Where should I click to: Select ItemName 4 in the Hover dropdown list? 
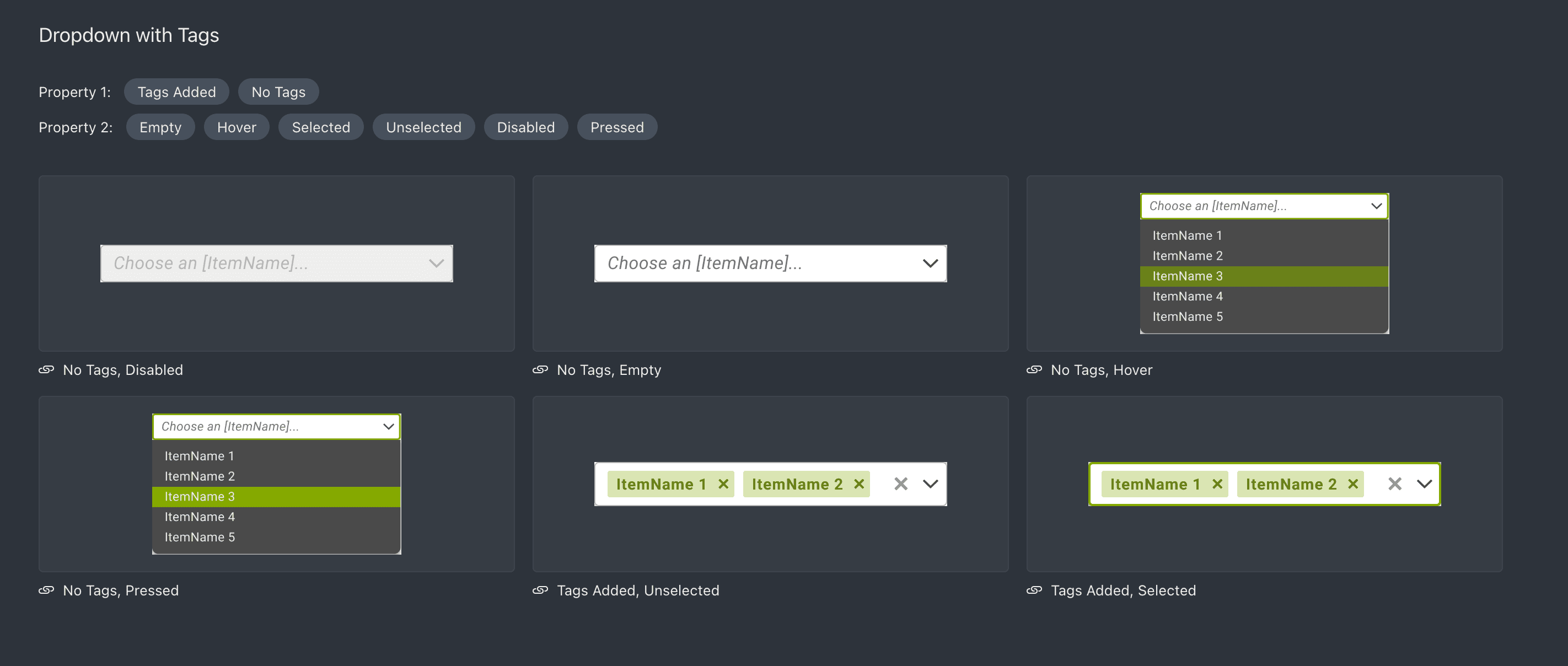pos(1264,297)
